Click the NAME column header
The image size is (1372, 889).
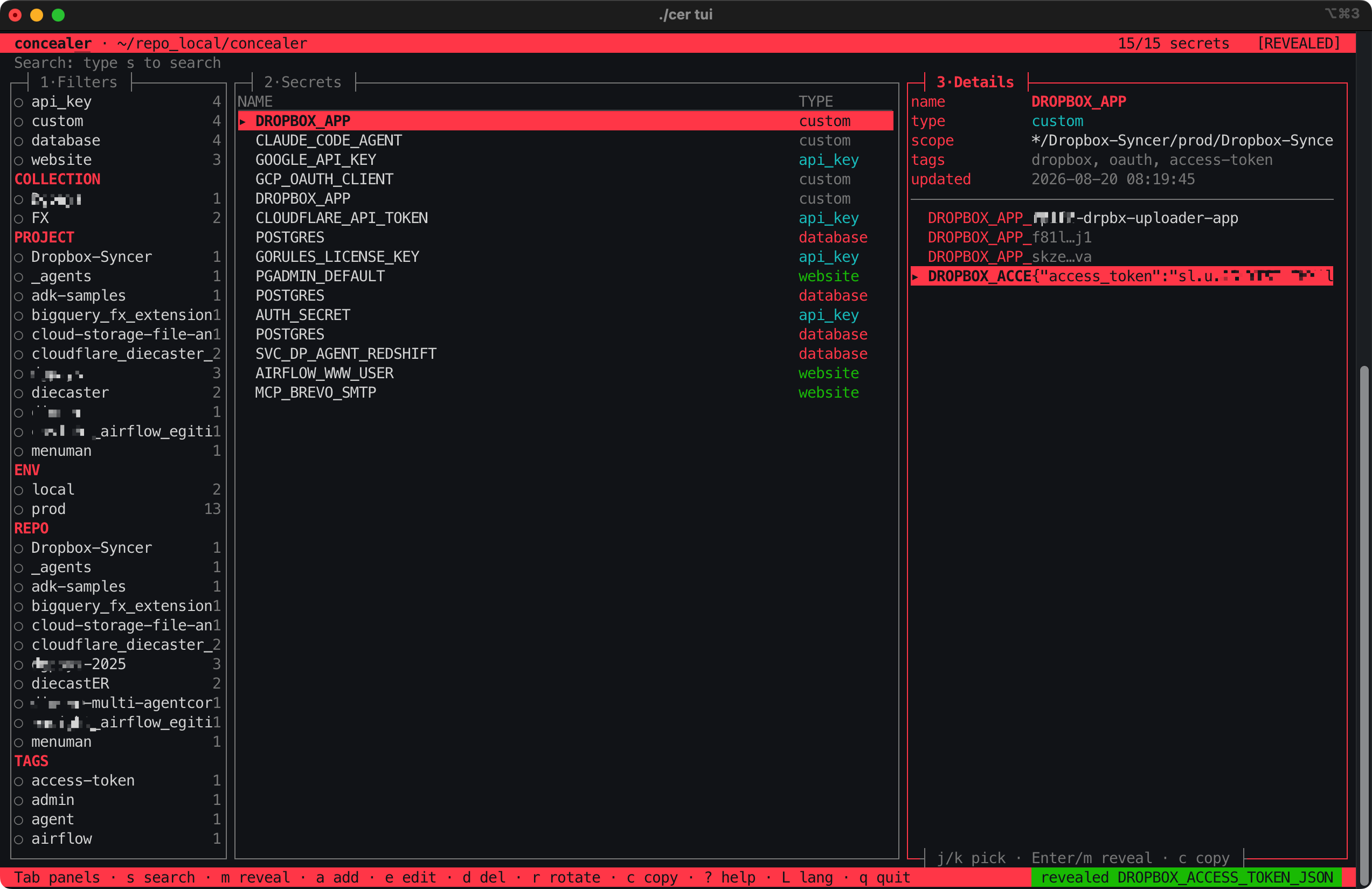click(x=255, y=102)
